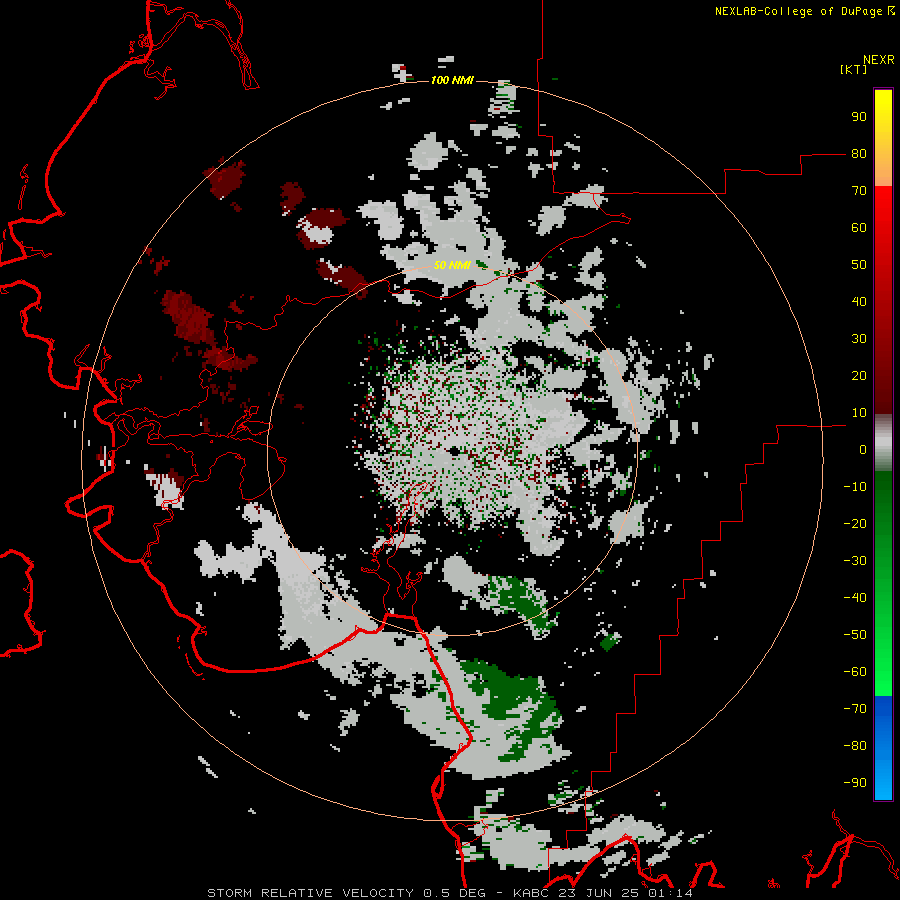
Task: Select the 100 NMI range ring label
Action: click(x=452, y=80)
